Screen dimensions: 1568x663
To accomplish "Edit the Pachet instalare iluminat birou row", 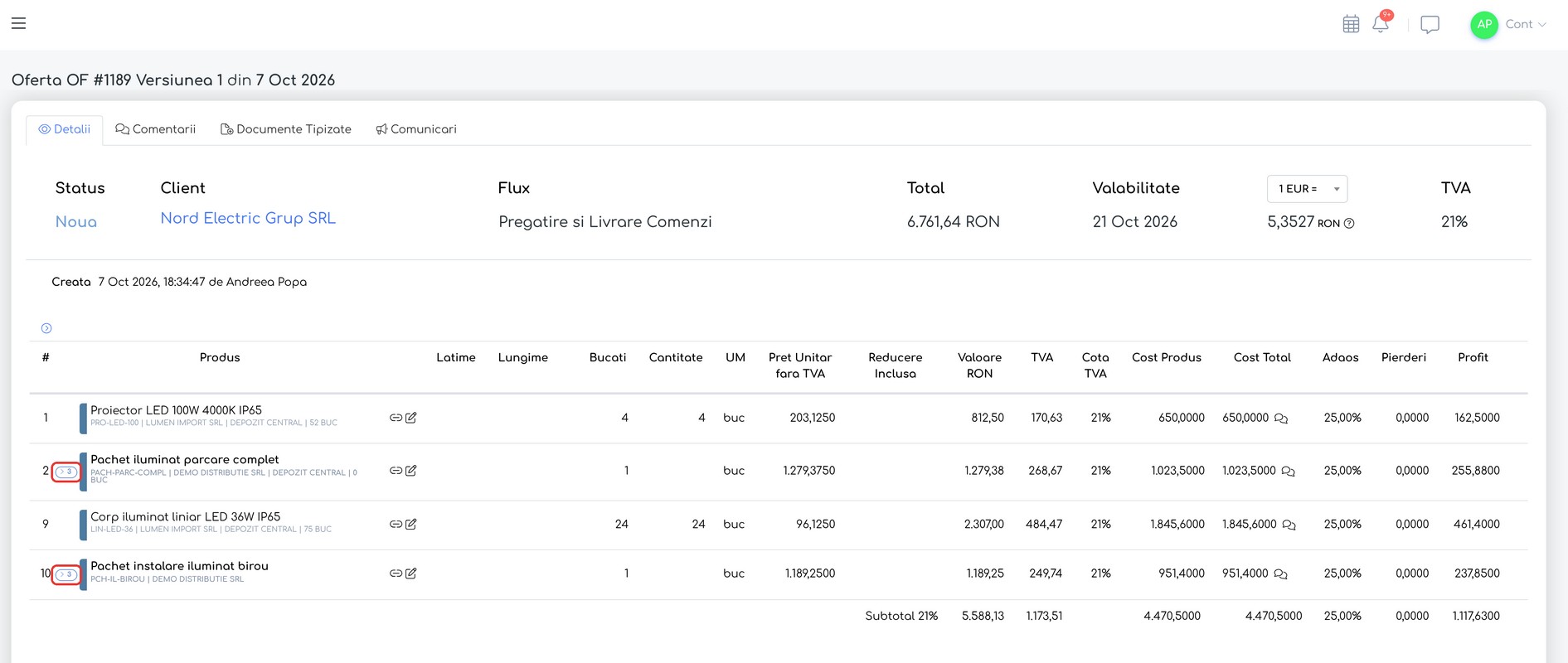I will [x=410, y=573].
